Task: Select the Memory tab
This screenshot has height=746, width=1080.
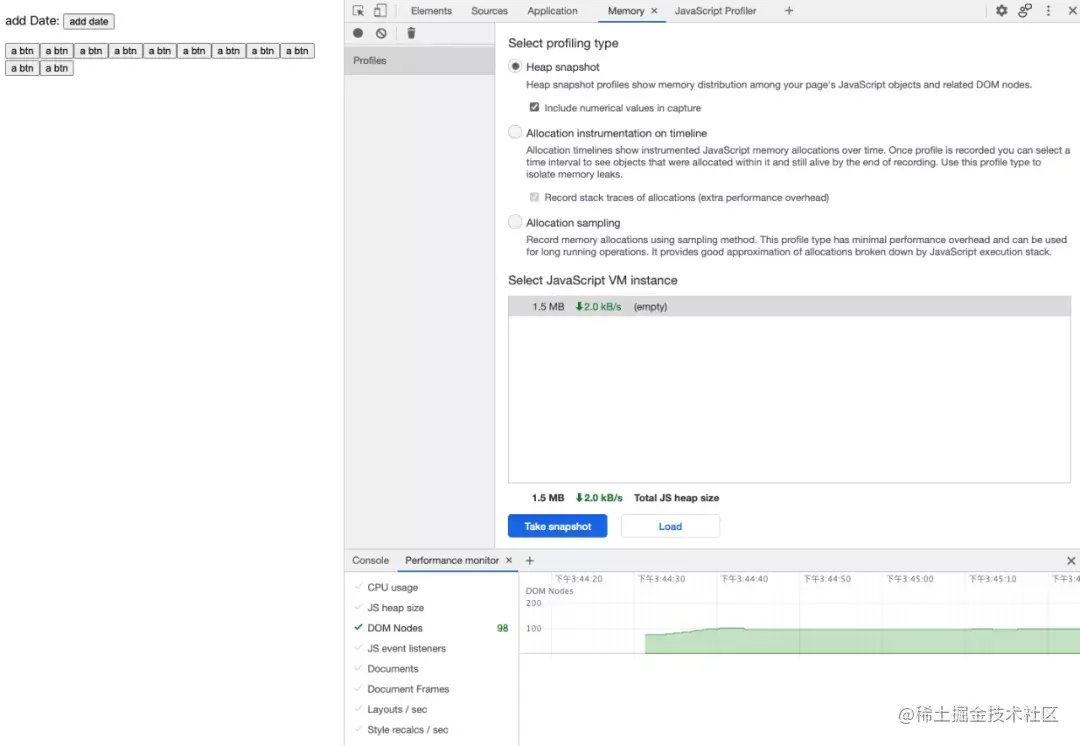Action: click(x=625, y=10)
